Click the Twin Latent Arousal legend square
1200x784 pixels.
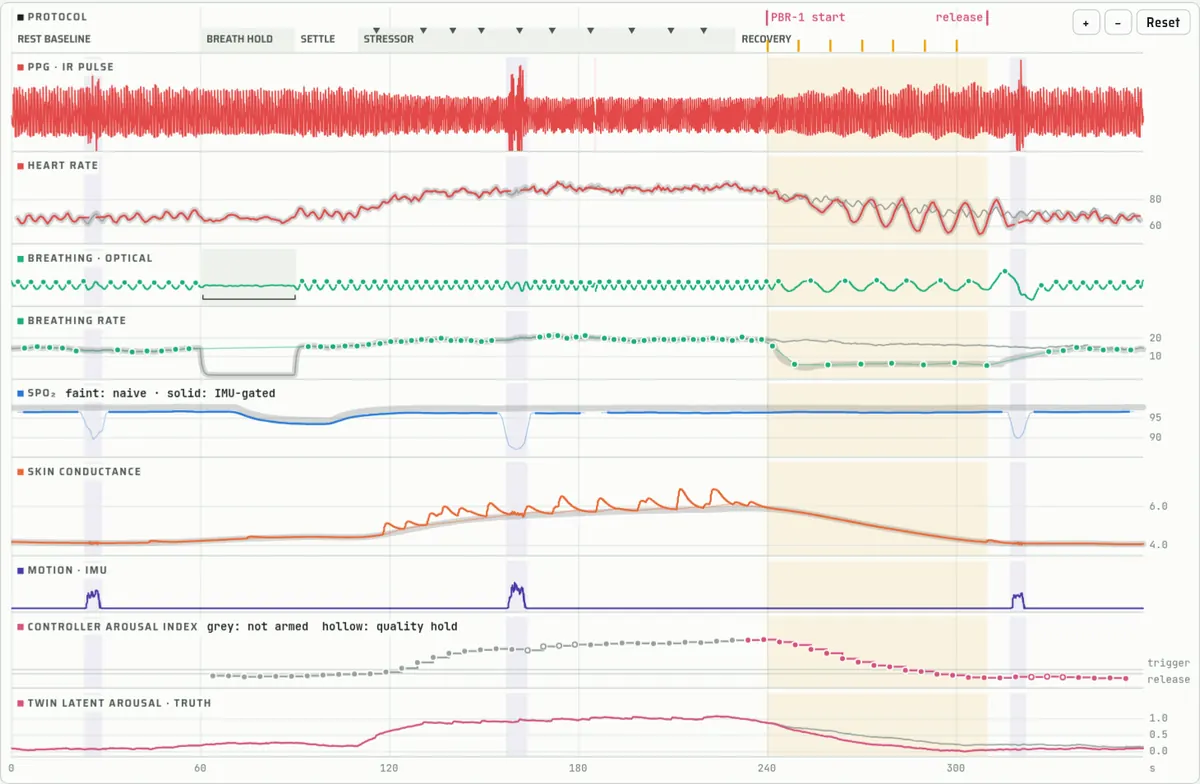pyautogui.click(x=21, y=703)
